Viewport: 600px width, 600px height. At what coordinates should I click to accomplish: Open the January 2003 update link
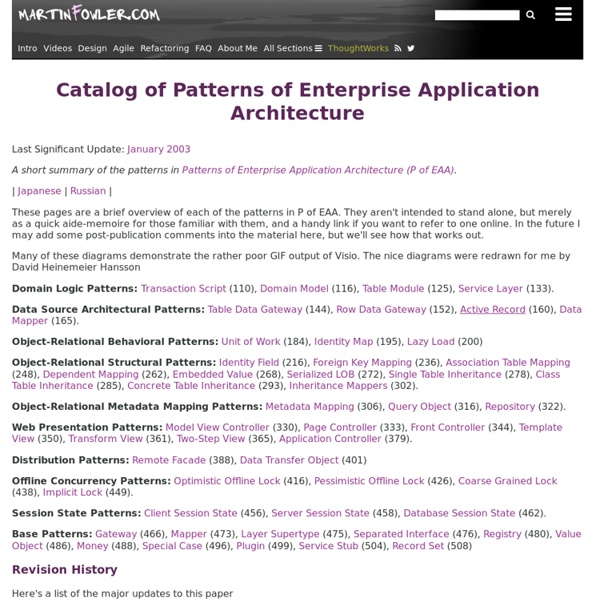click(159, 149)
